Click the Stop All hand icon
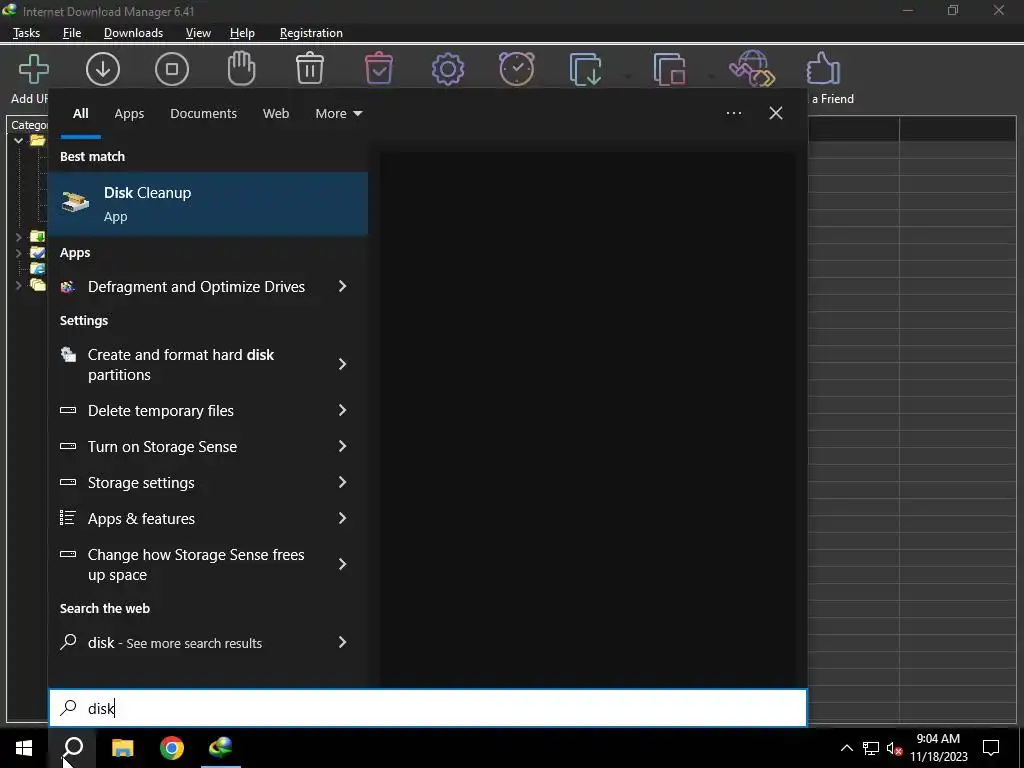Viewport: 1024px width, 768px height. 241,69
